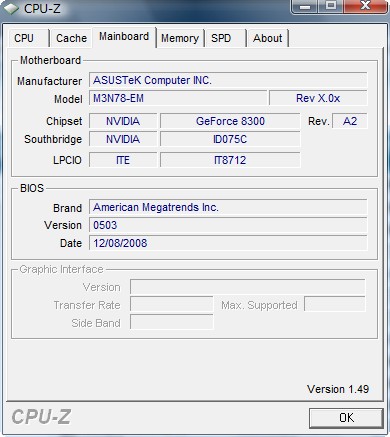The height and width of the screenshot is (437, 390).
Task: Click the M3N78-EM model value
Action: coord(178,98)
